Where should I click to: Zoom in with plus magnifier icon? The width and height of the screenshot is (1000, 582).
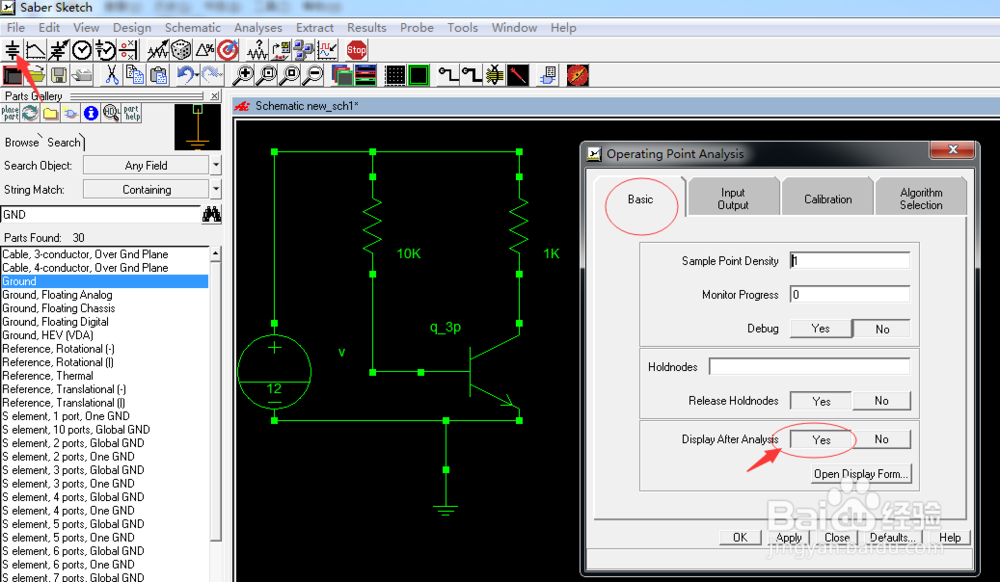(x=243, y=75)
